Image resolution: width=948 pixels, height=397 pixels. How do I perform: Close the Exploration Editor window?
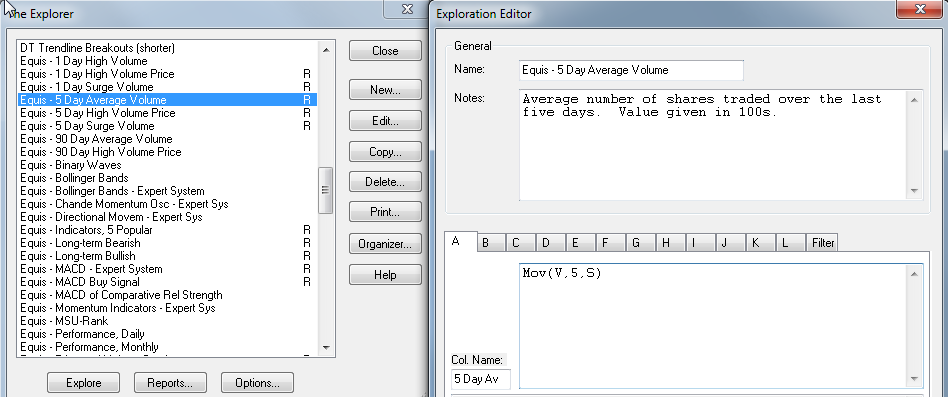pyautogui.click(x=919, y=8)
